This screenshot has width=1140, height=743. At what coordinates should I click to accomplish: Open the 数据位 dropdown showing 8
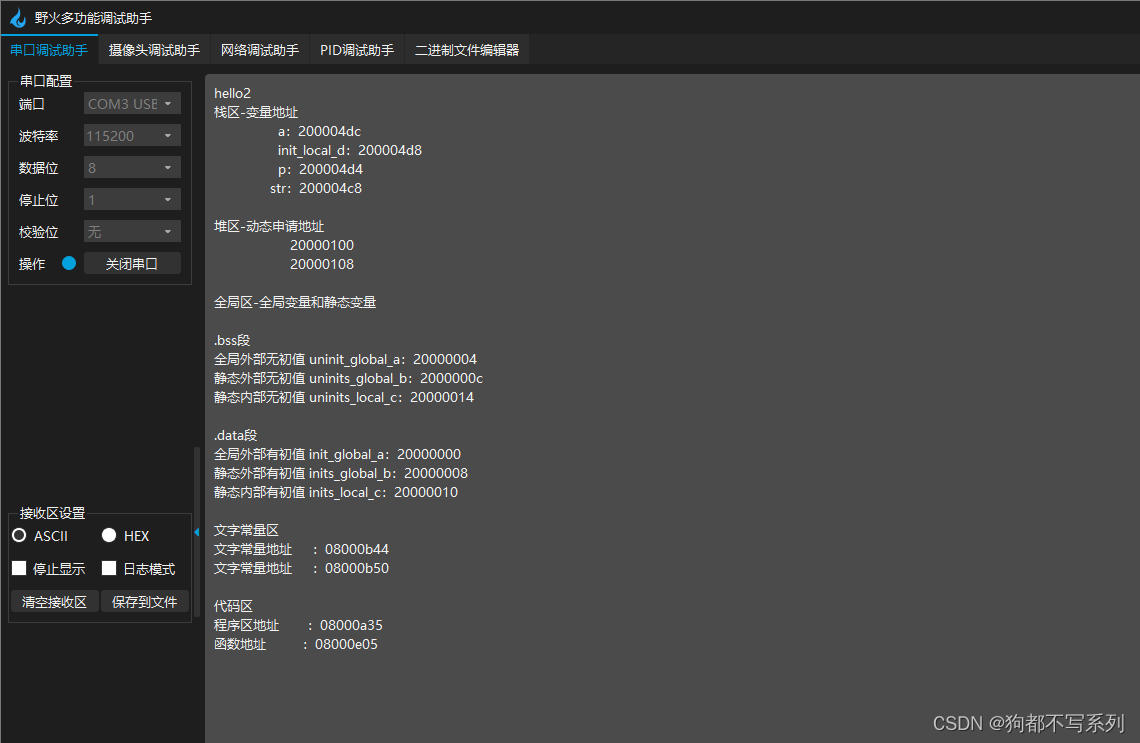click(x=132, y=168)
